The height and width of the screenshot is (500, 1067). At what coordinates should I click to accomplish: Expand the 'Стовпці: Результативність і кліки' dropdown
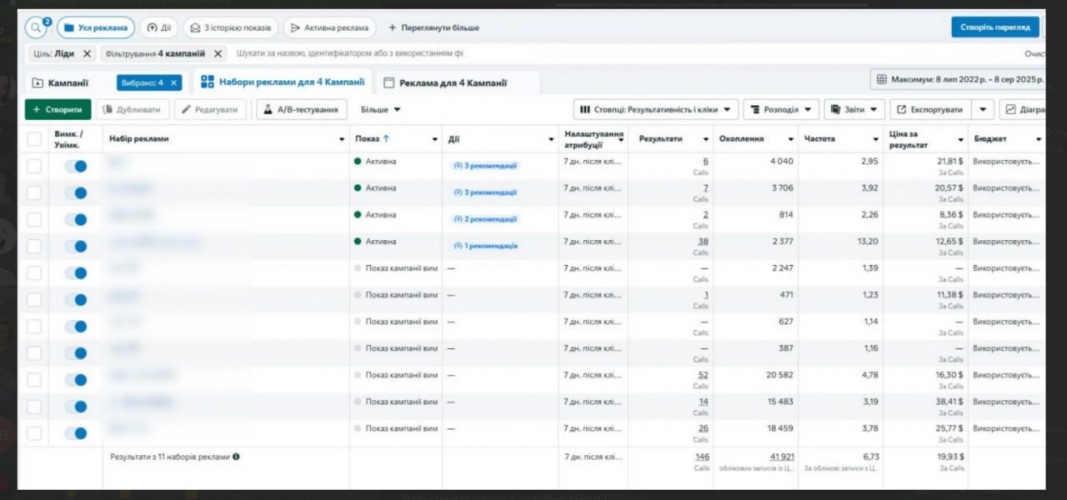(656, 109)
